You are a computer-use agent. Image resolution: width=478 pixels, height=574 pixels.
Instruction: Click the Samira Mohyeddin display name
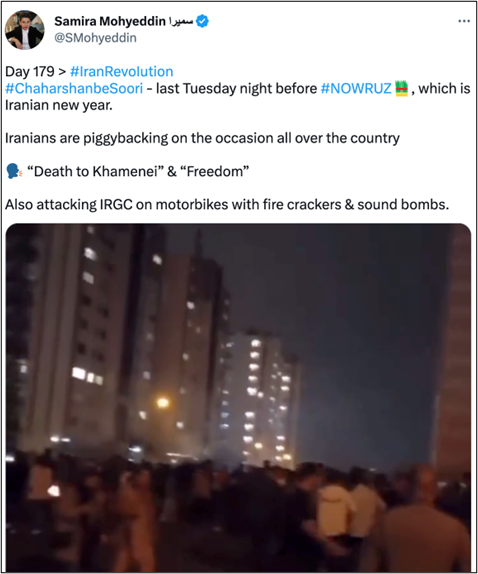point(110,21)
